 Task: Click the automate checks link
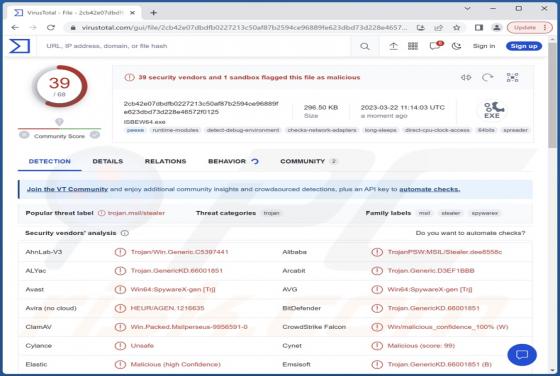430,189
